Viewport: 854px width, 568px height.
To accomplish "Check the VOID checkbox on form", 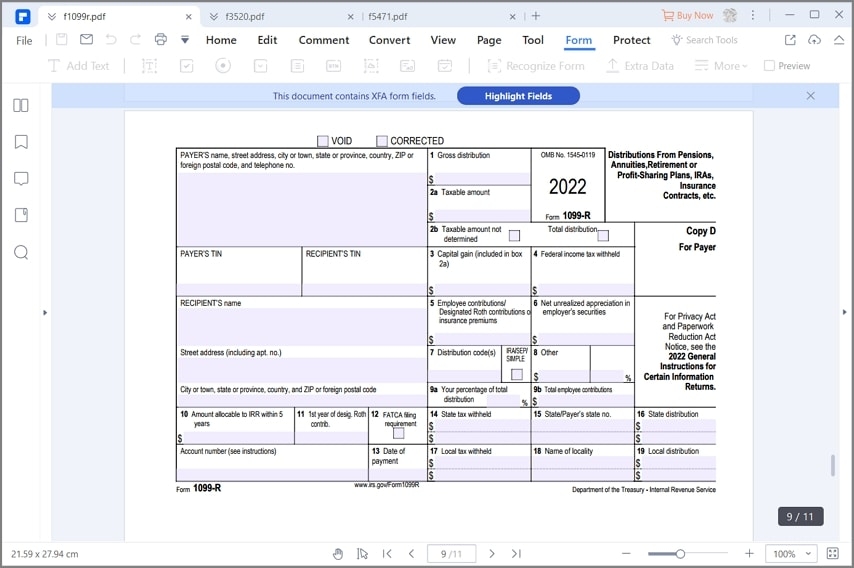I will pyautogui.click(x=323, y=141).
